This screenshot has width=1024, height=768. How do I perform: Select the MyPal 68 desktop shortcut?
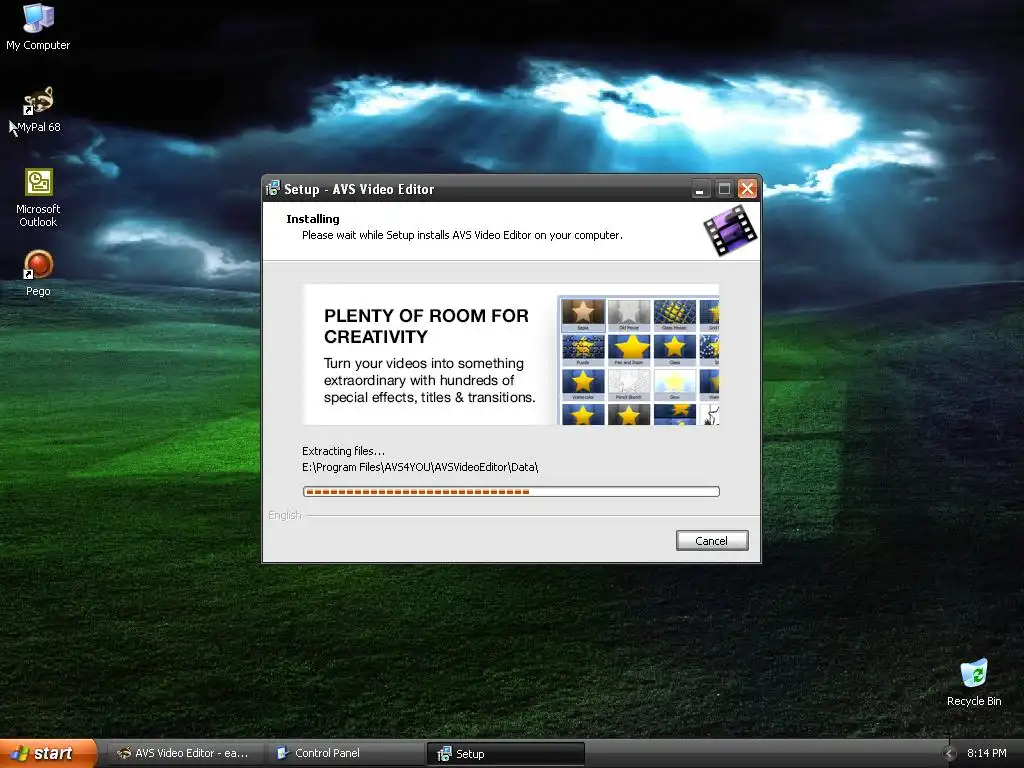(38, 110)
